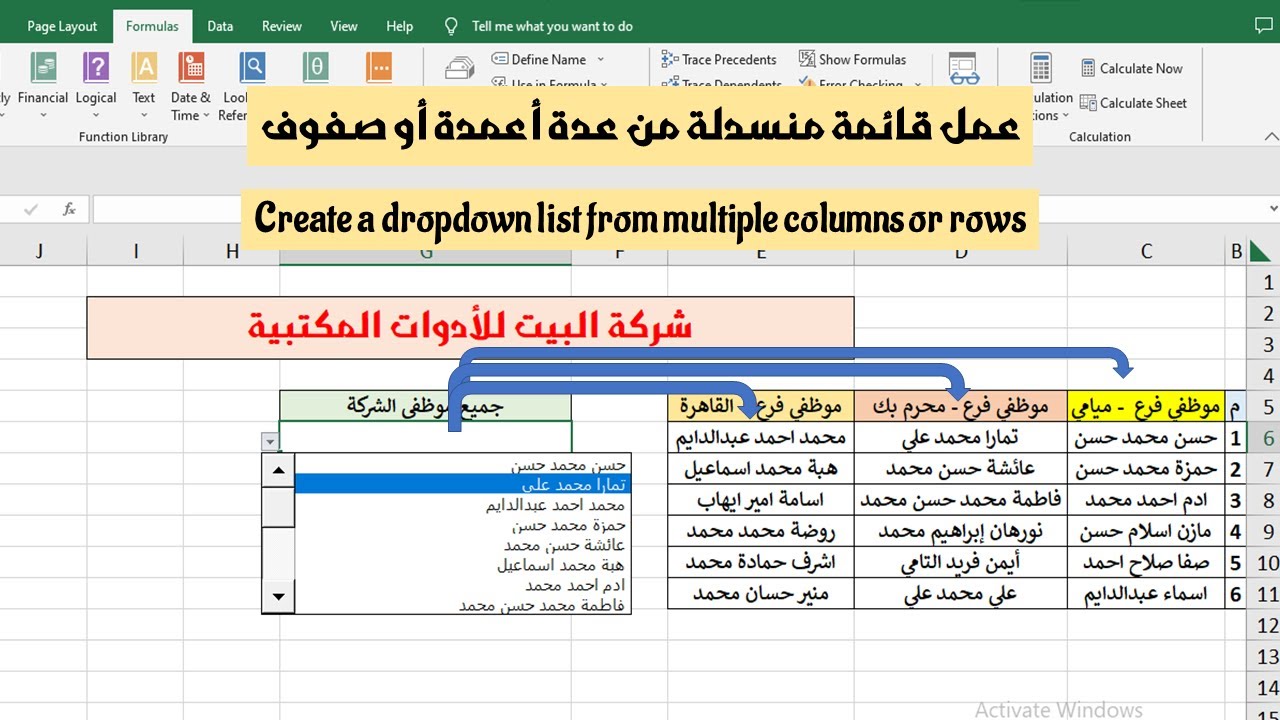Click the Insert Function fx icon
The height and width of the screenshot is (720, 1280).
pyautogui.click(x=69, y=209)
